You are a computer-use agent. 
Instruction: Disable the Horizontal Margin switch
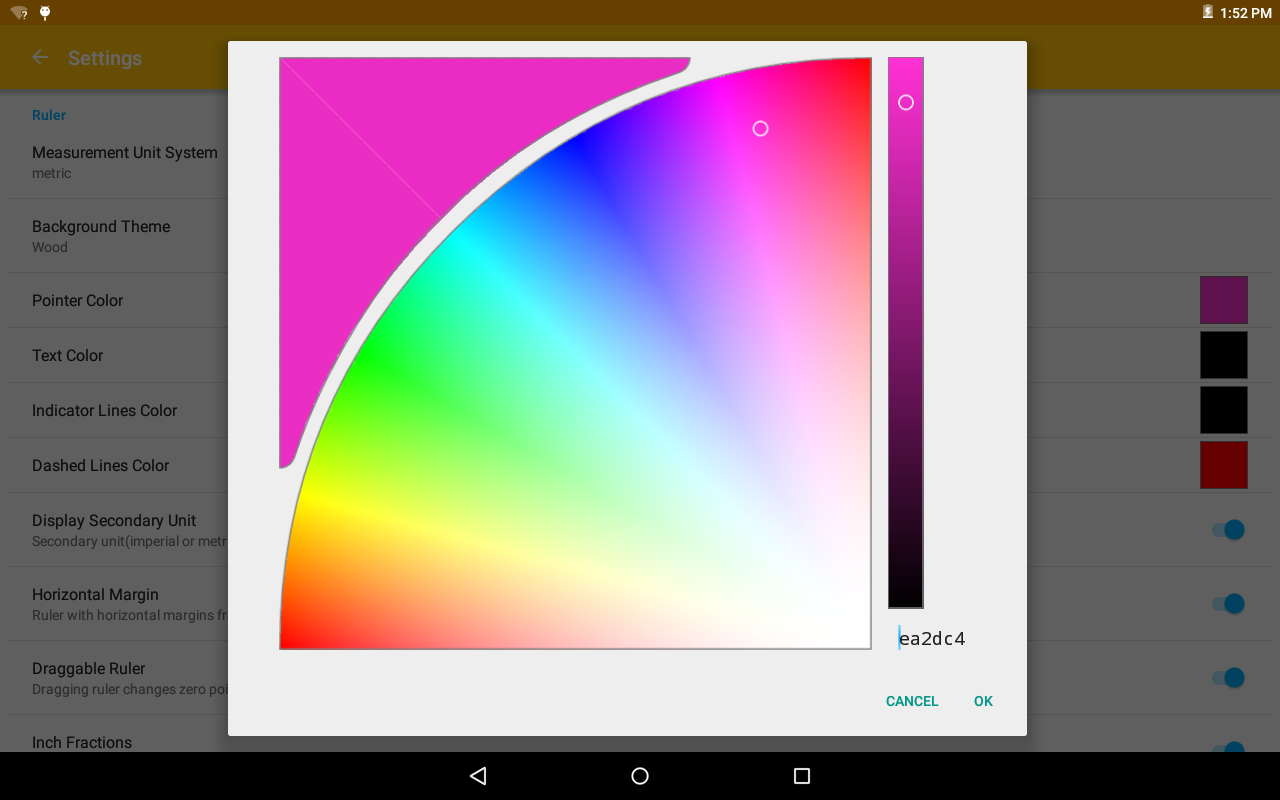pyautogui.click(x=1229, y=603)
